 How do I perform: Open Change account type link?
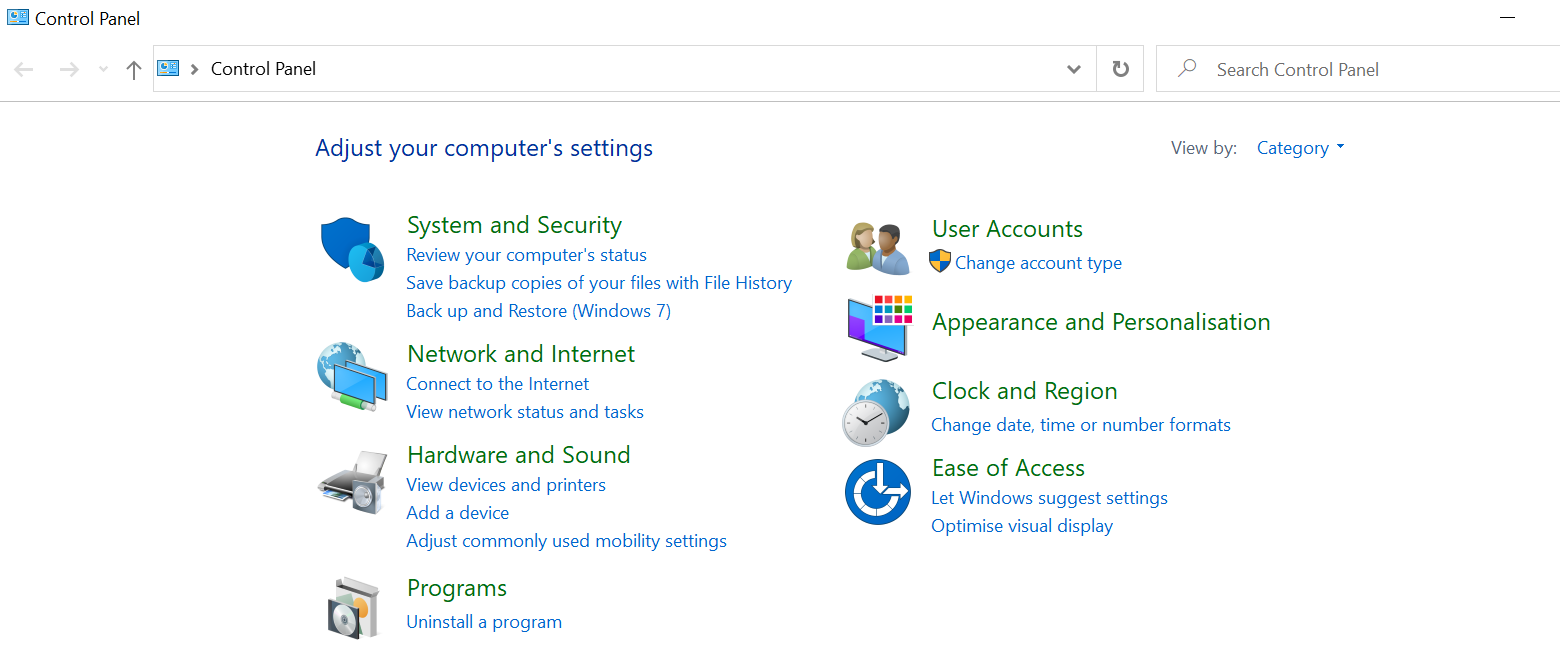pyautogui.click(x=1038, y=263)
